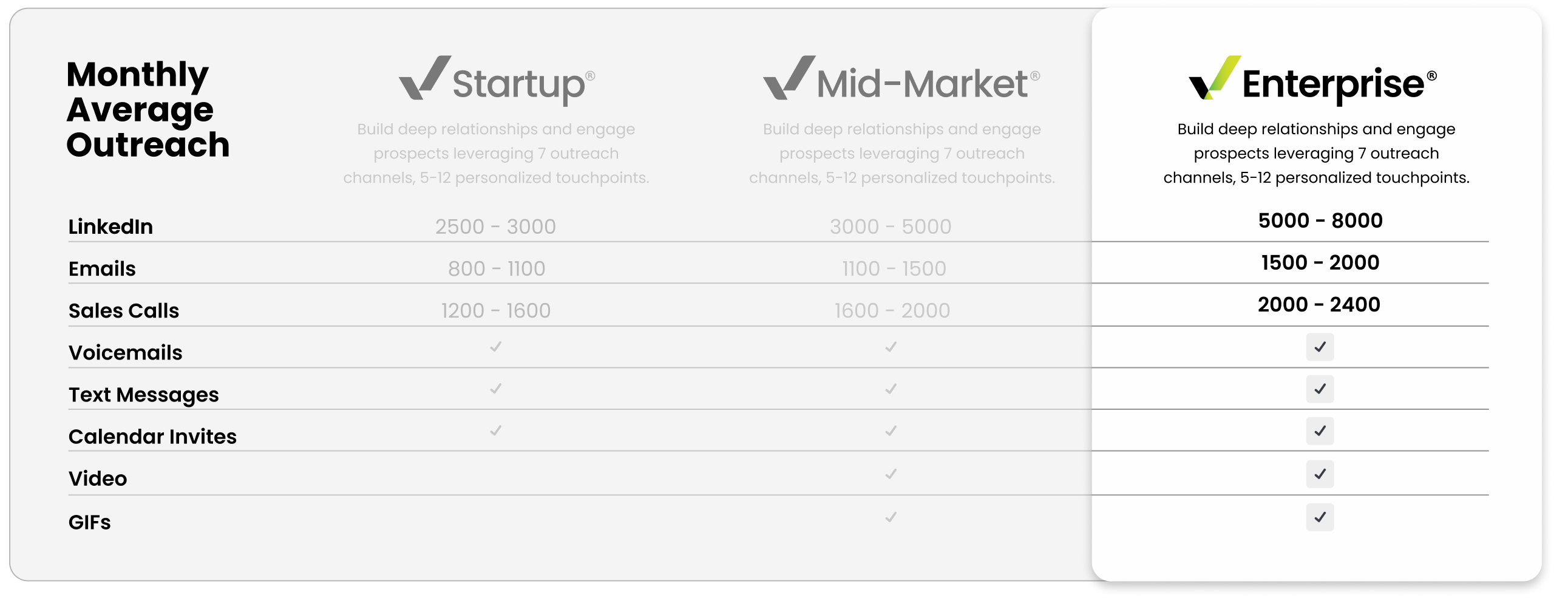The width and height of the screenshot is (1568, 603).
Task: Toggle the Enterprise GIFs checkbox
Action: pyautogui.click(x=1320, y=517)
